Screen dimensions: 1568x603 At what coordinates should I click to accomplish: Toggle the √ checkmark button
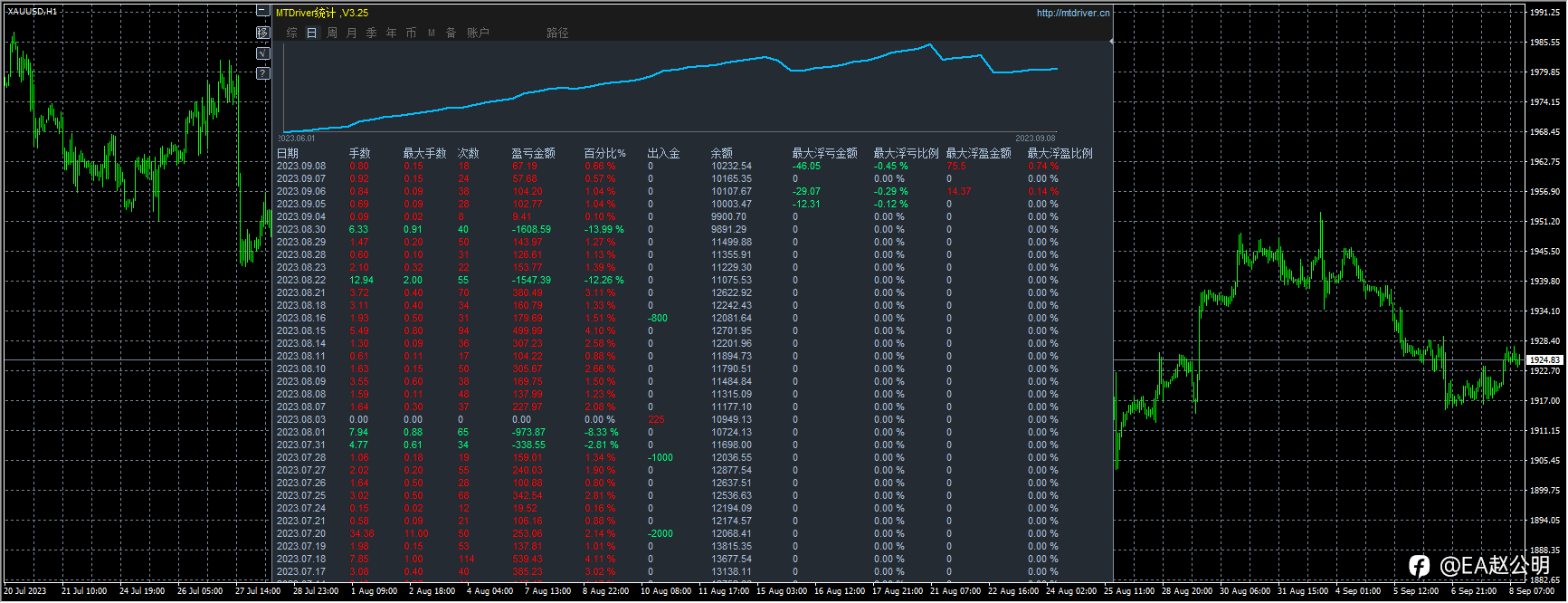[x=262, y=53]
